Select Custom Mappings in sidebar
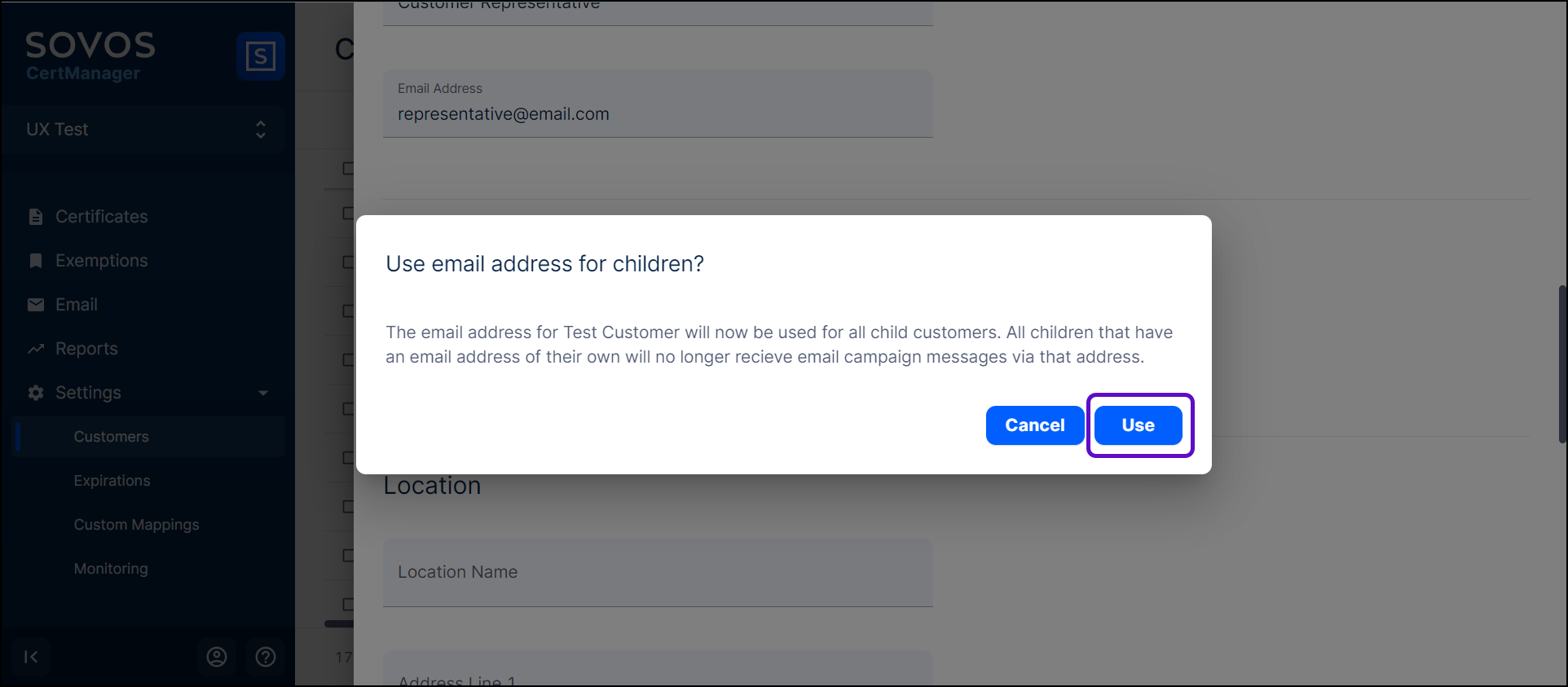Viewport: 1568px width, 687px height. click(x=137, y=525)
